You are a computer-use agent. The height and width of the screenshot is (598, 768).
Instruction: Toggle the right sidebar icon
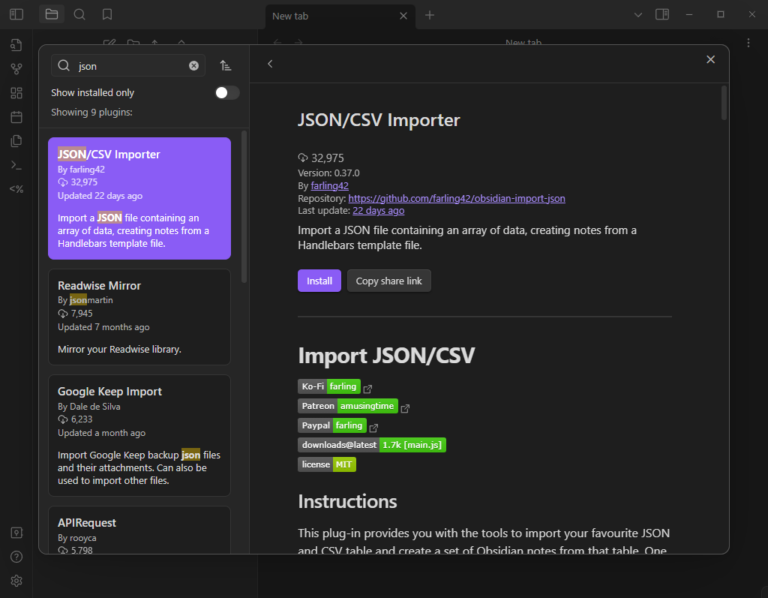pos(662,14)
